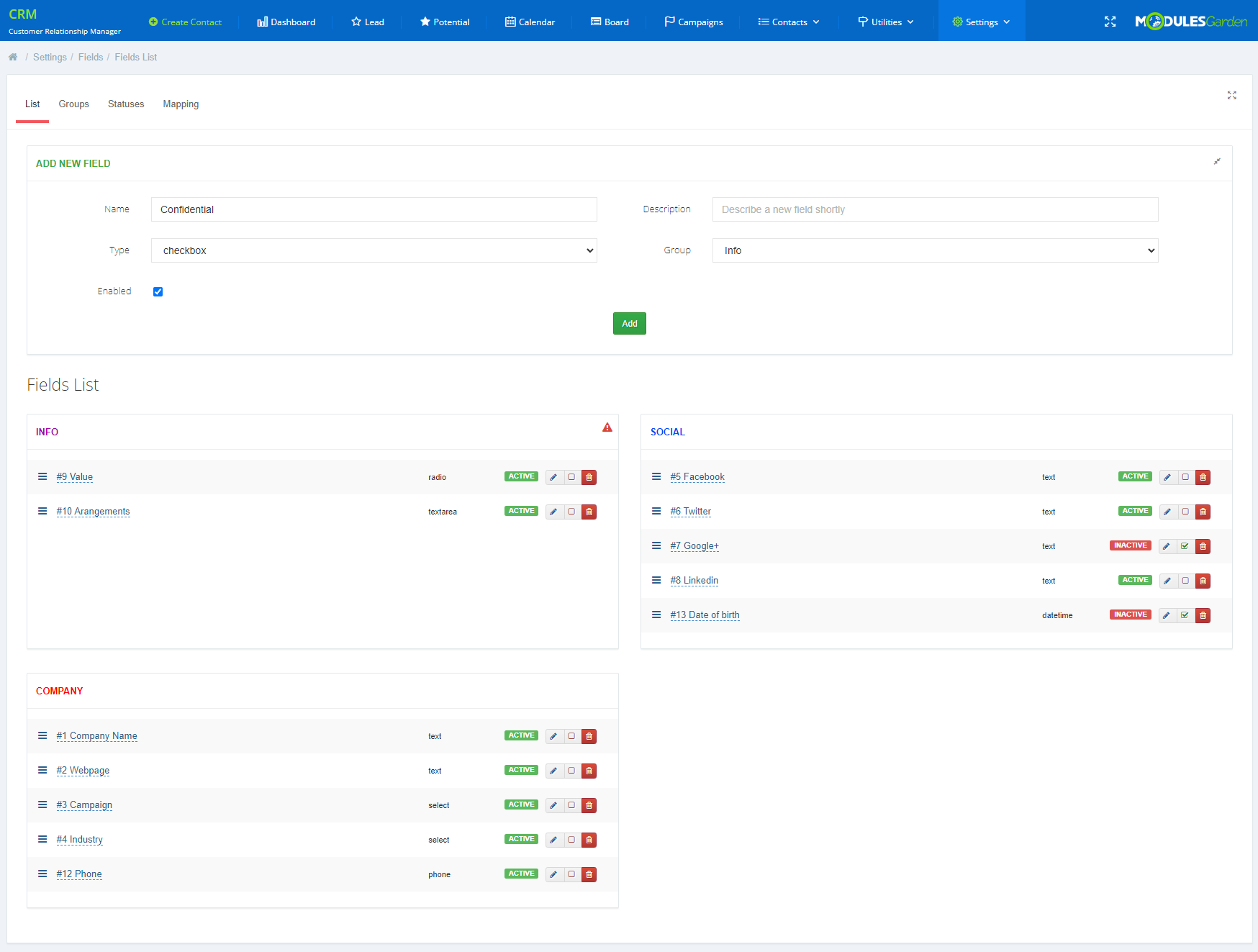This screenshot has width=1258, height=952.
Task: Switch to the Groups tab
Action: [x=73, y=104]
